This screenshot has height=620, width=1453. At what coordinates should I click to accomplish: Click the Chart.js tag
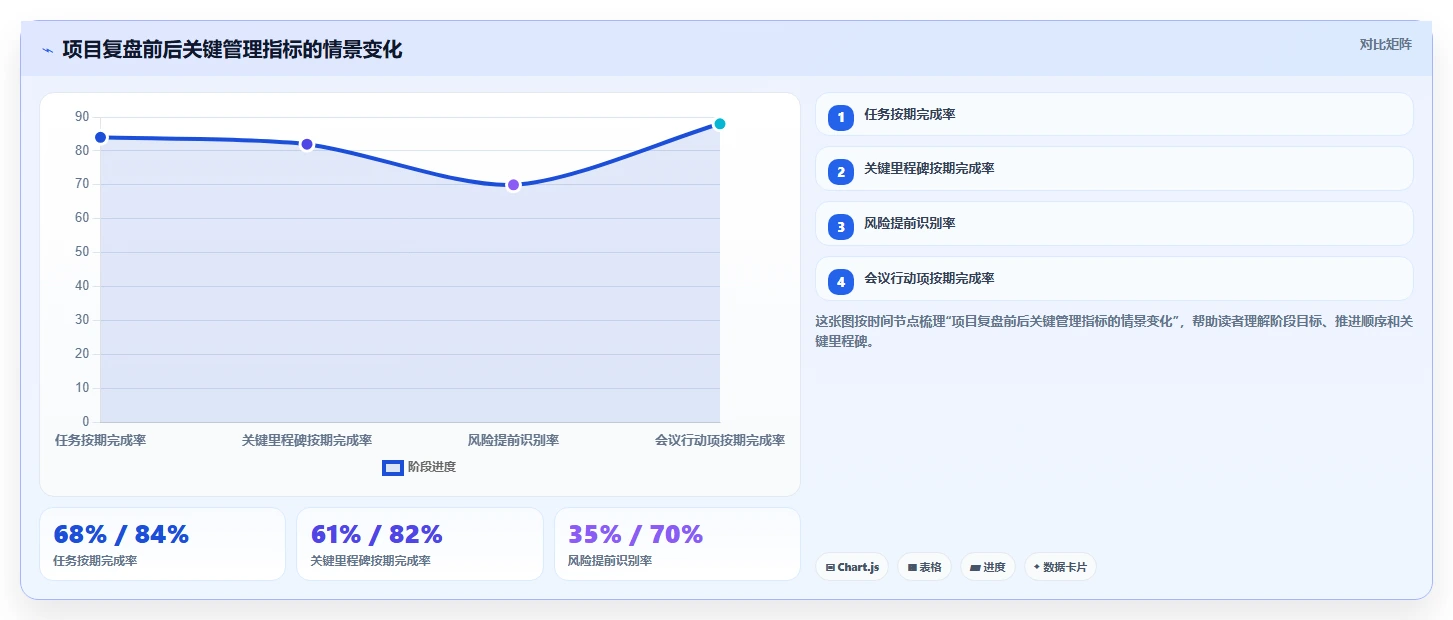pos(852,567)
